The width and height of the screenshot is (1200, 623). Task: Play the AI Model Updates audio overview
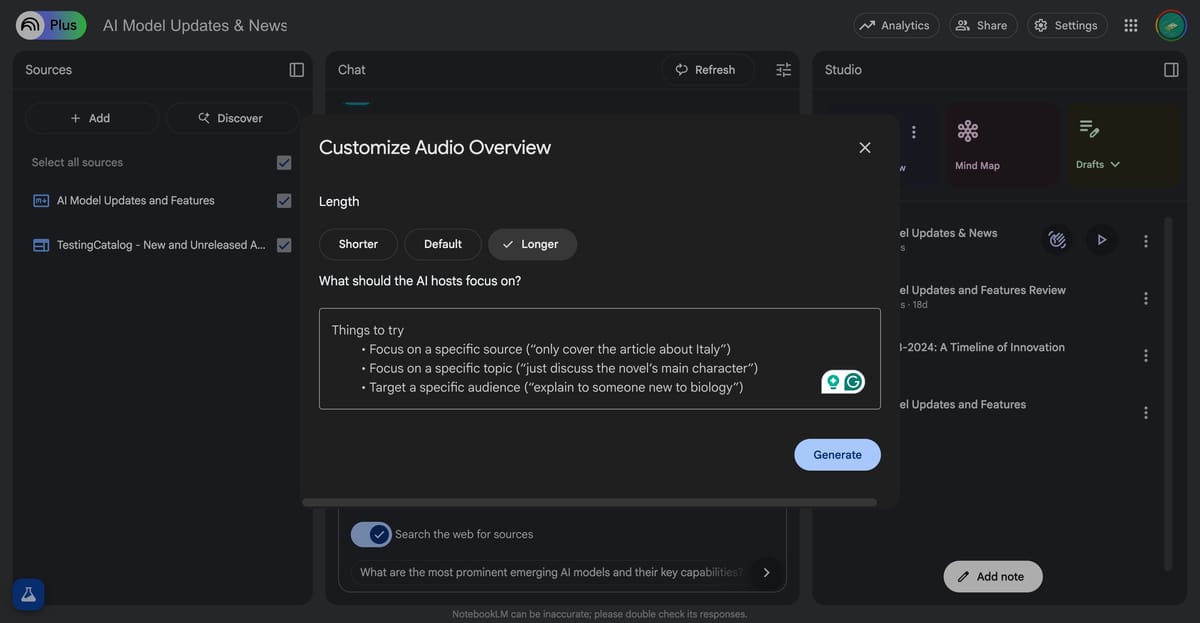click(1101, 240)
